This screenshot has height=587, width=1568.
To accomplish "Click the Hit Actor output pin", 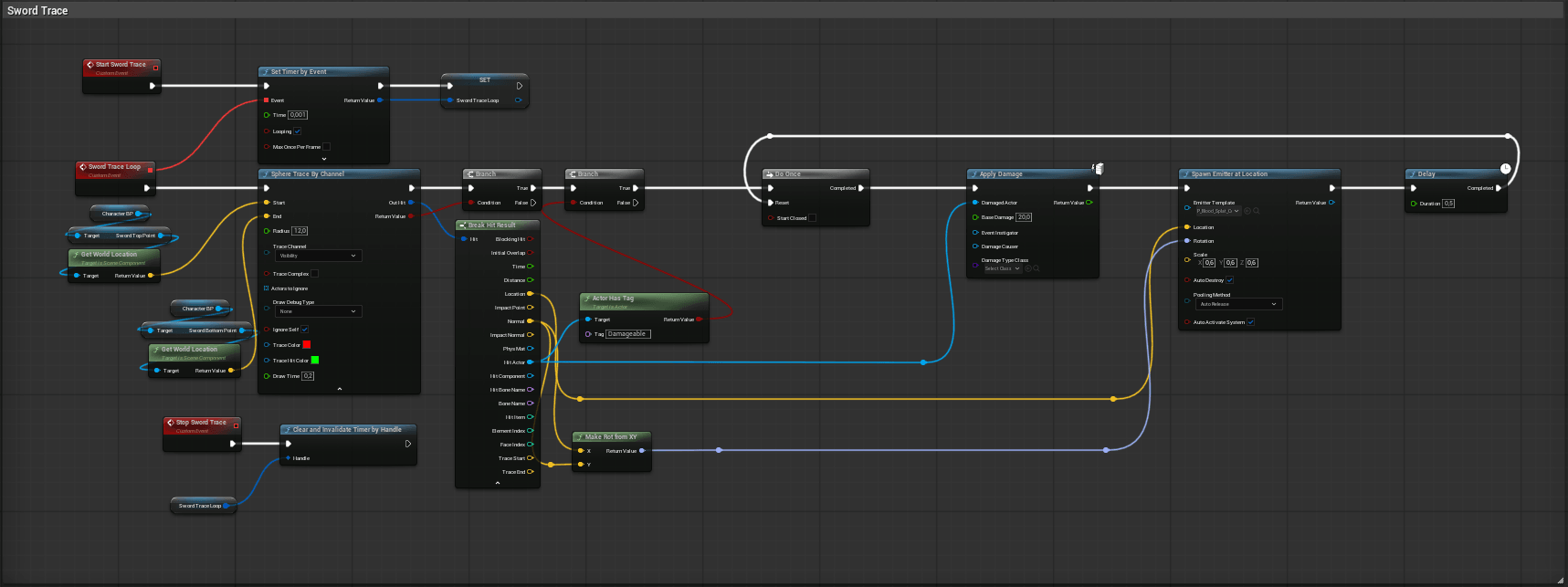I will [531, 362].
